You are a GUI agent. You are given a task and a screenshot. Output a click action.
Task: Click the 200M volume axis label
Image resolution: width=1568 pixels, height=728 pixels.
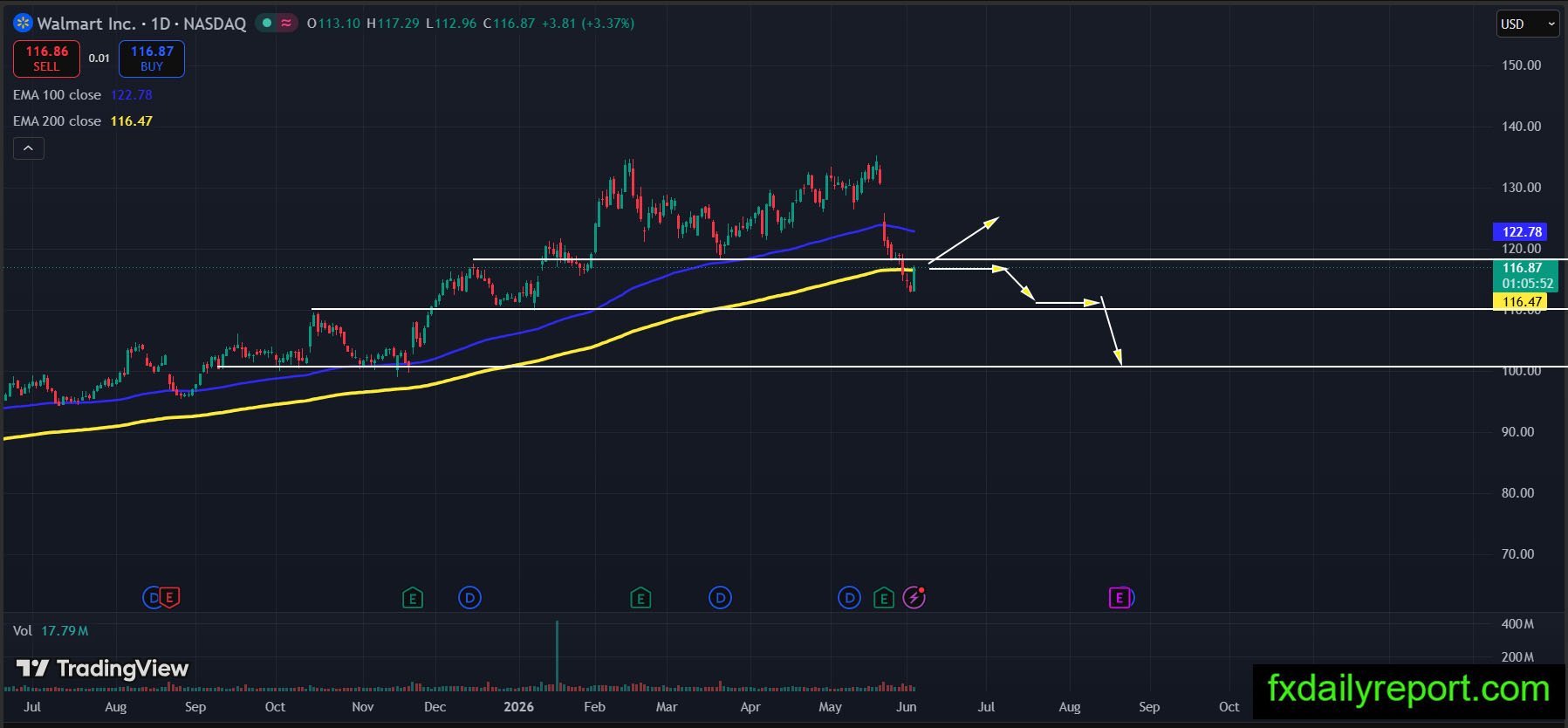tap(1517, 657)
